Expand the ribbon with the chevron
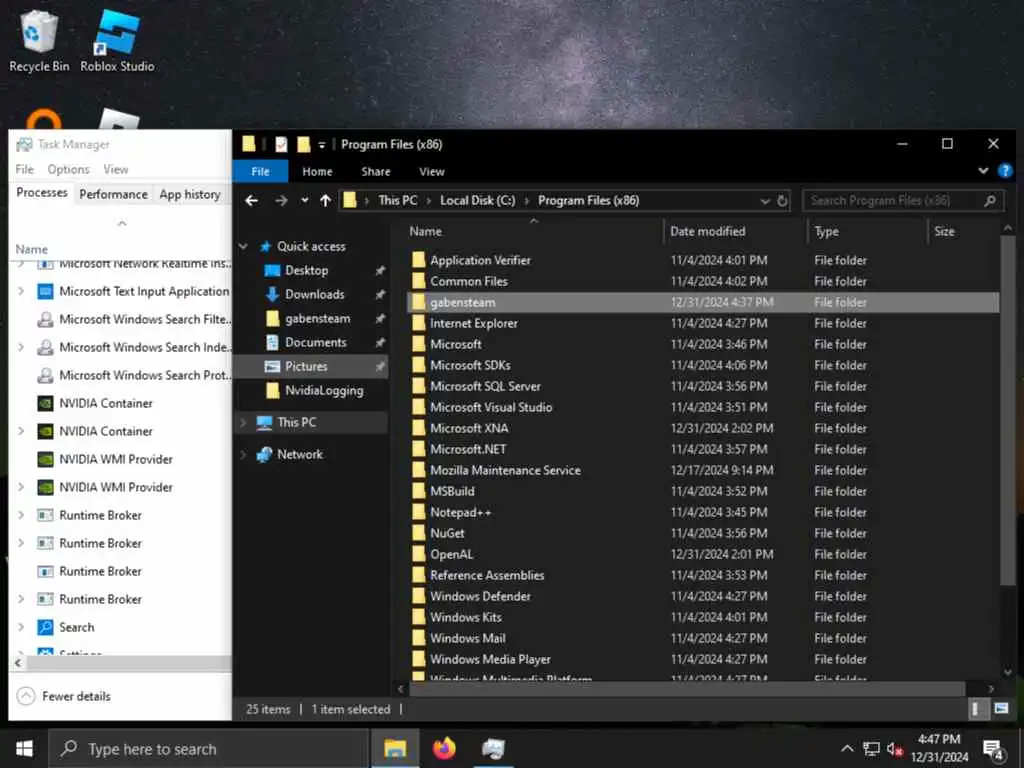 (x=983, y=171)
